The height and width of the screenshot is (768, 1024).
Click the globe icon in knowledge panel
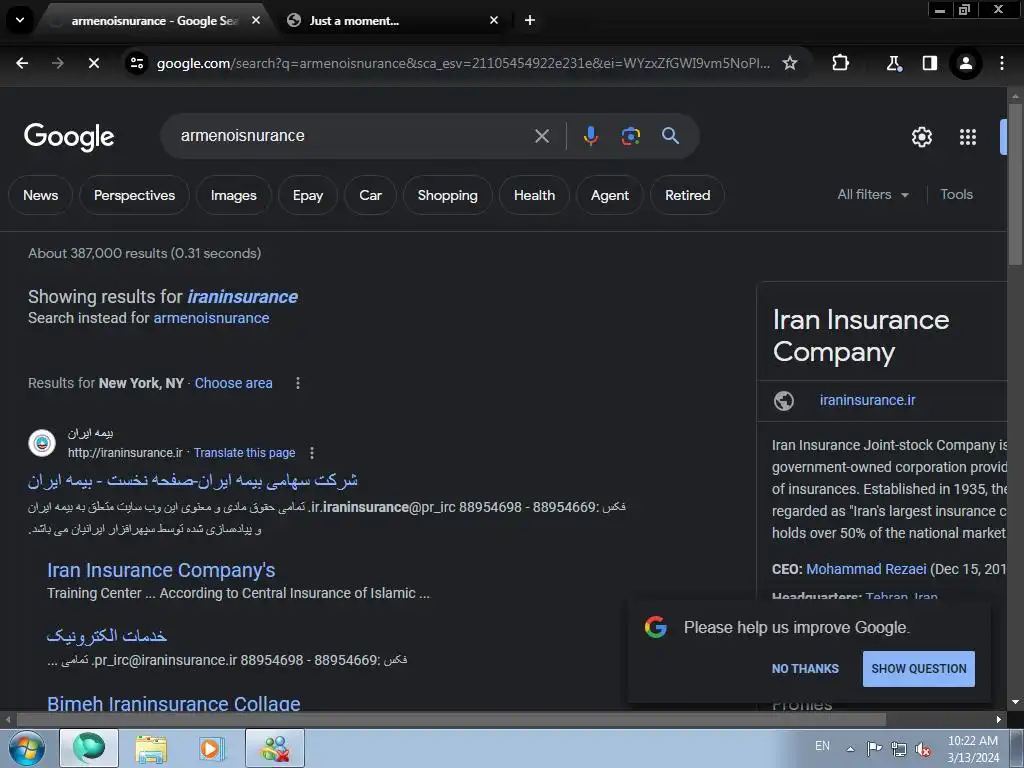pos(784,400)
